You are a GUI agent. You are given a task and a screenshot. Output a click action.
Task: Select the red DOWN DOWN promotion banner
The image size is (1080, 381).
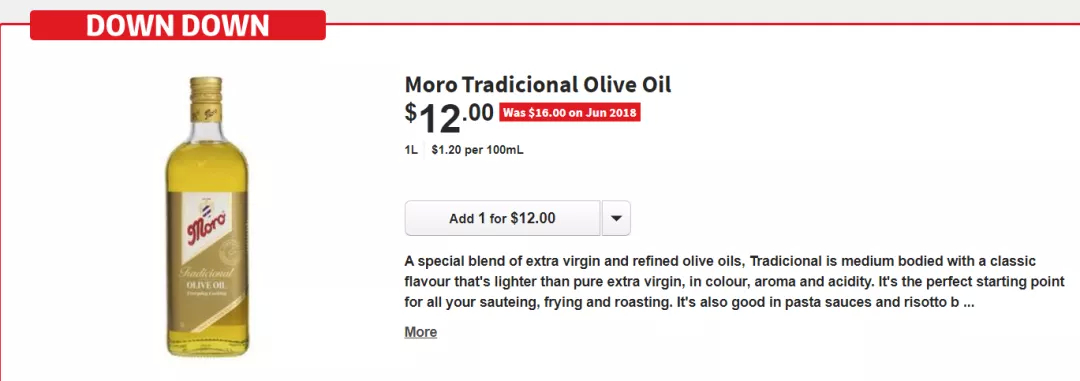coord(178,25)
